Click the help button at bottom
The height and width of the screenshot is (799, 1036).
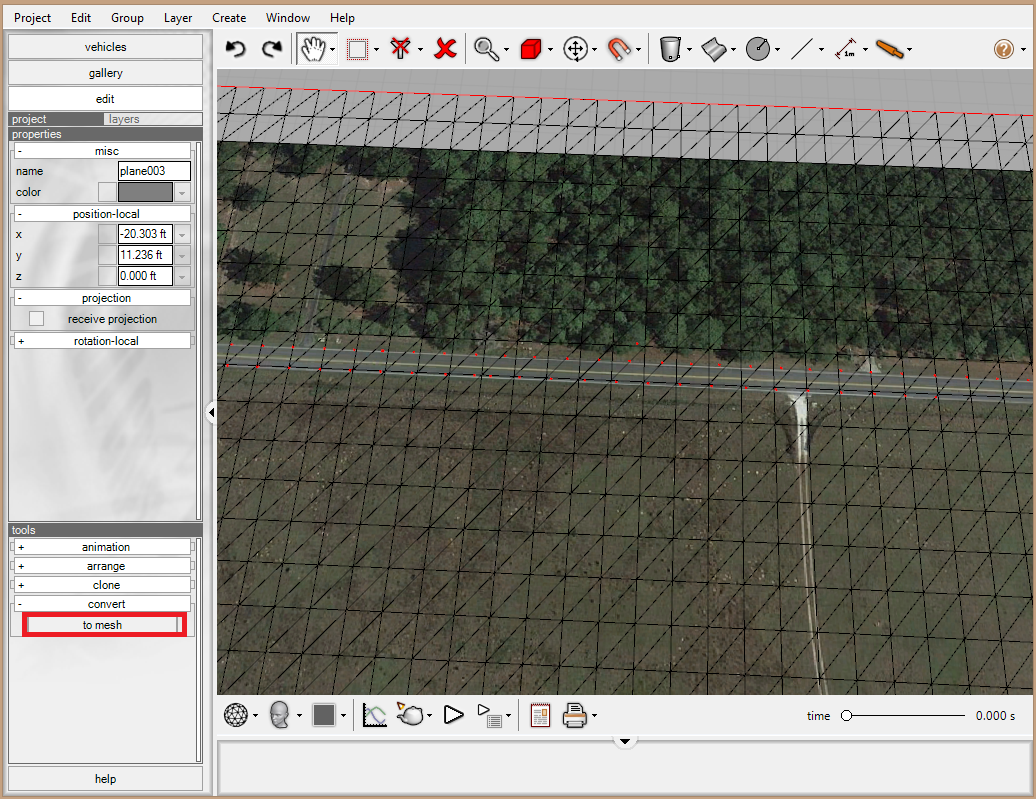pos(106,779)
